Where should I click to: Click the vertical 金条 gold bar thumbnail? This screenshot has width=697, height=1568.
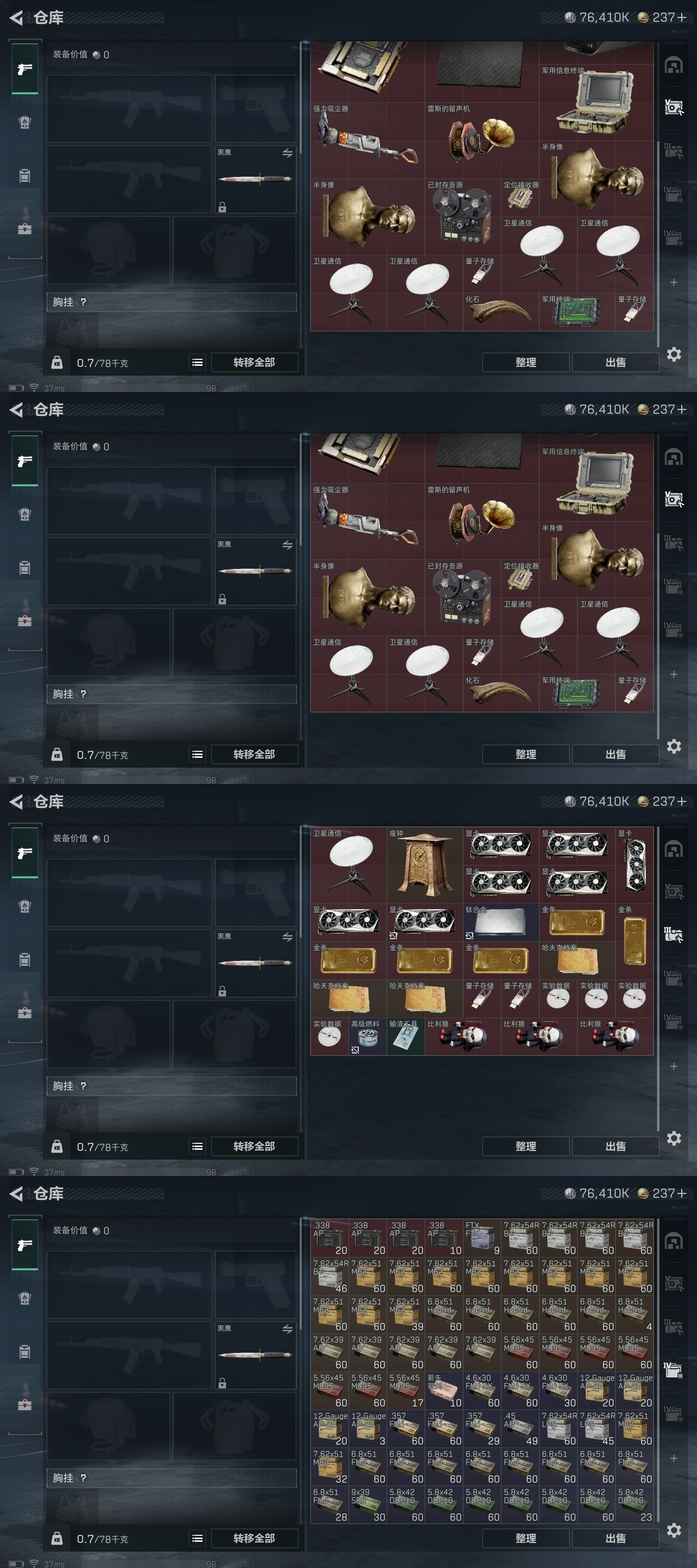click(x=634, y=941)
